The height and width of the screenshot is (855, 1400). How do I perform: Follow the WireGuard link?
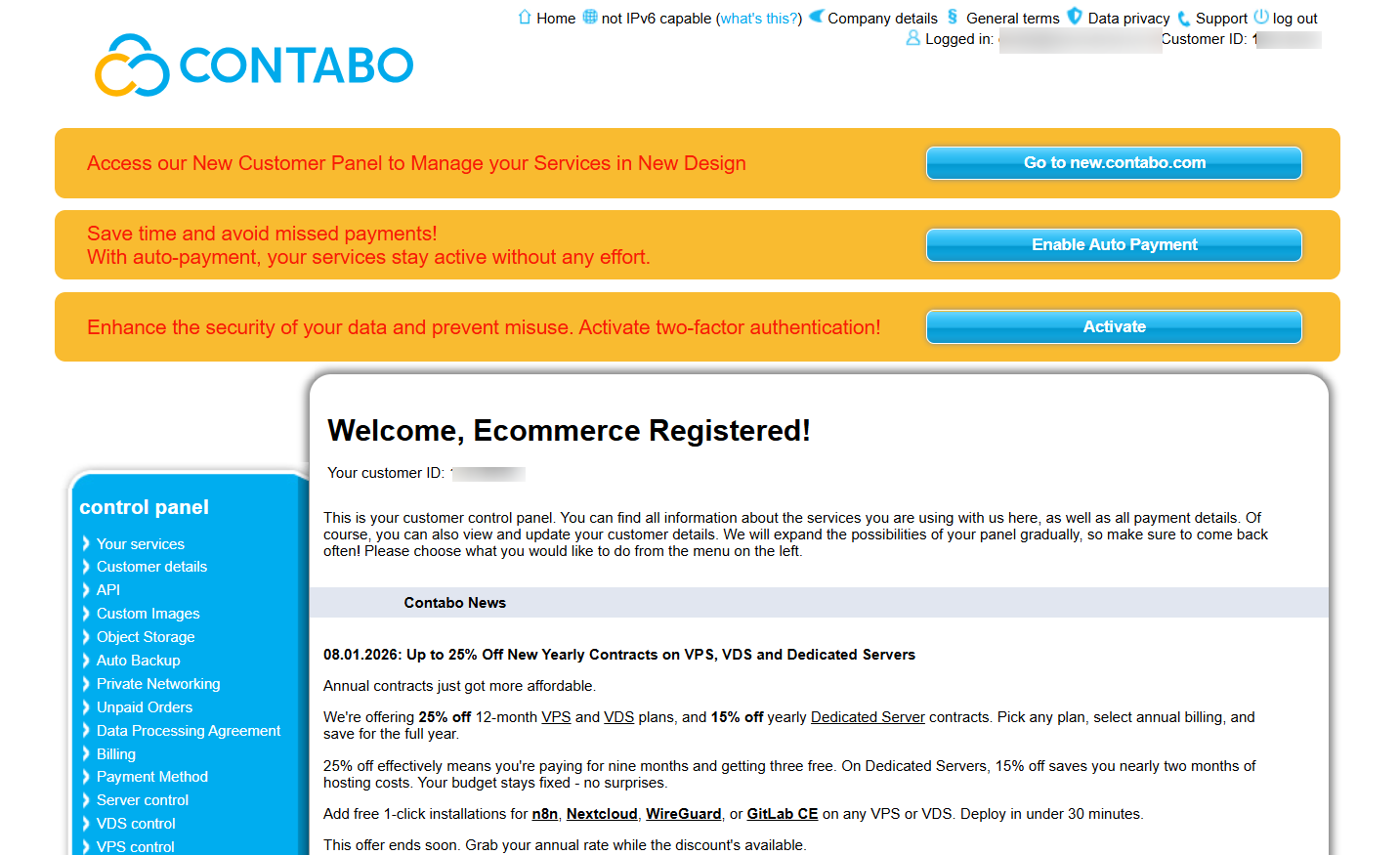click(x=684, y=814)
